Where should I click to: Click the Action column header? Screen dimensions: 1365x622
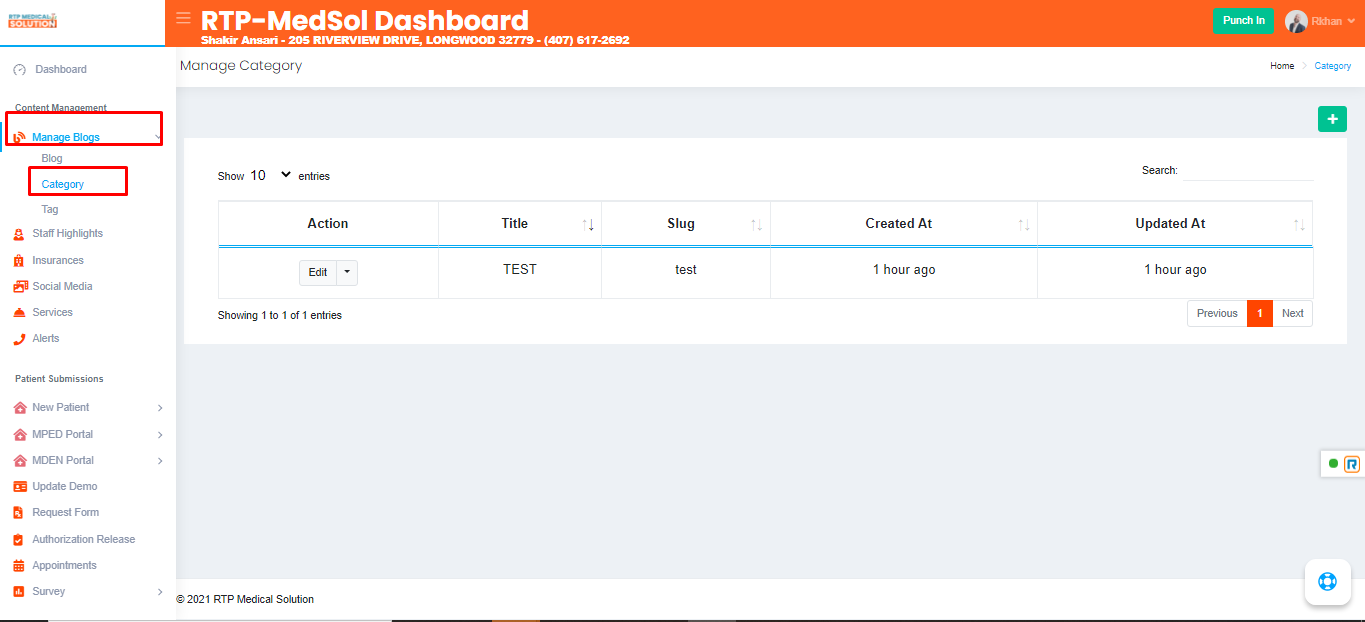coord(328,224)
